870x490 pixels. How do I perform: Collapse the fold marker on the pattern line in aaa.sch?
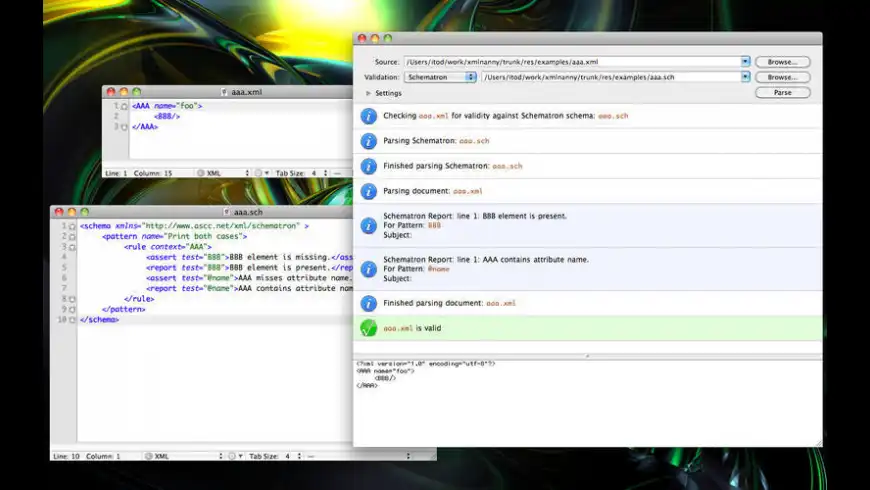[72, 237]
